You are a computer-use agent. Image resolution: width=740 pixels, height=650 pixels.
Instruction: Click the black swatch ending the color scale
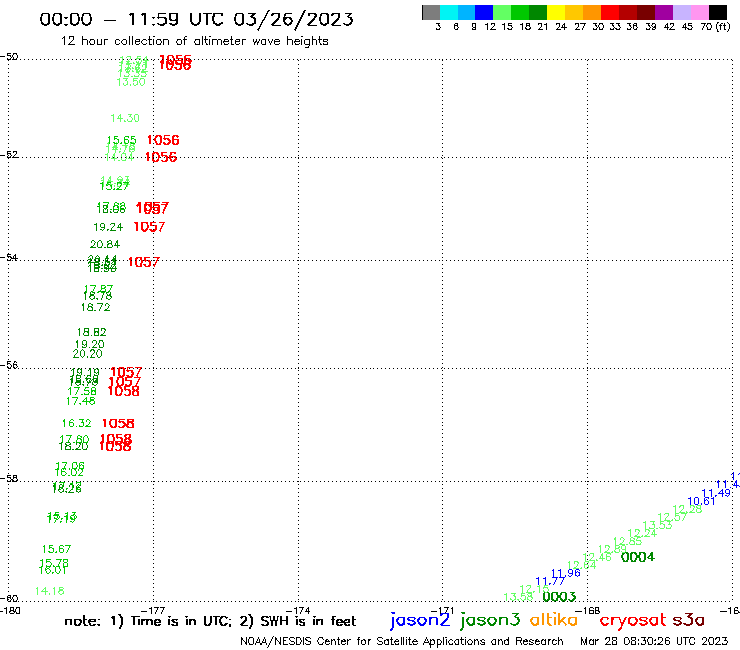click(717, 13)
